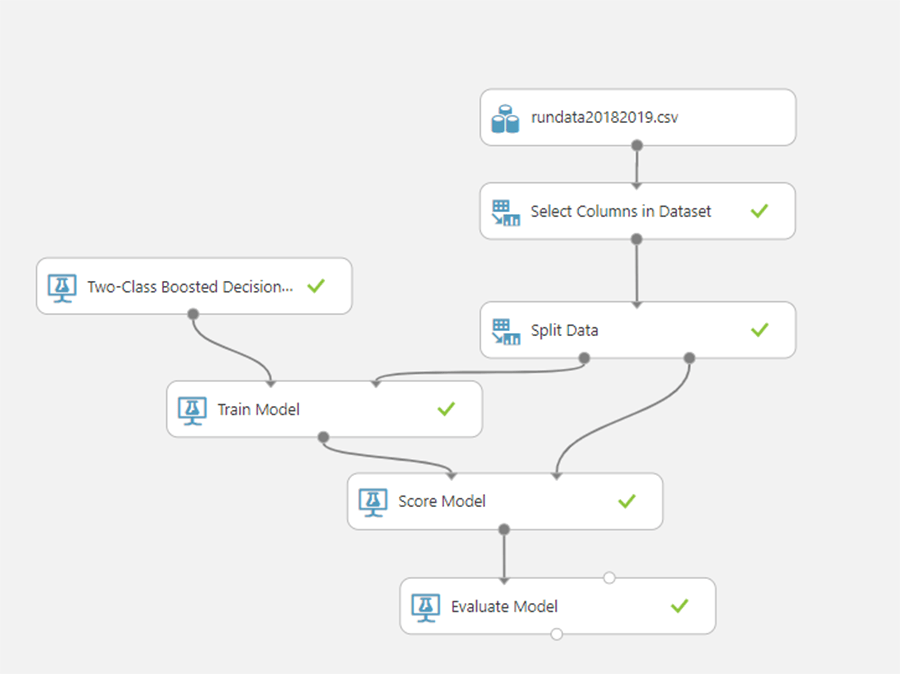900x674 pixels.
Task: Click the green checkmark on Score Model
Action: point(627,501)
